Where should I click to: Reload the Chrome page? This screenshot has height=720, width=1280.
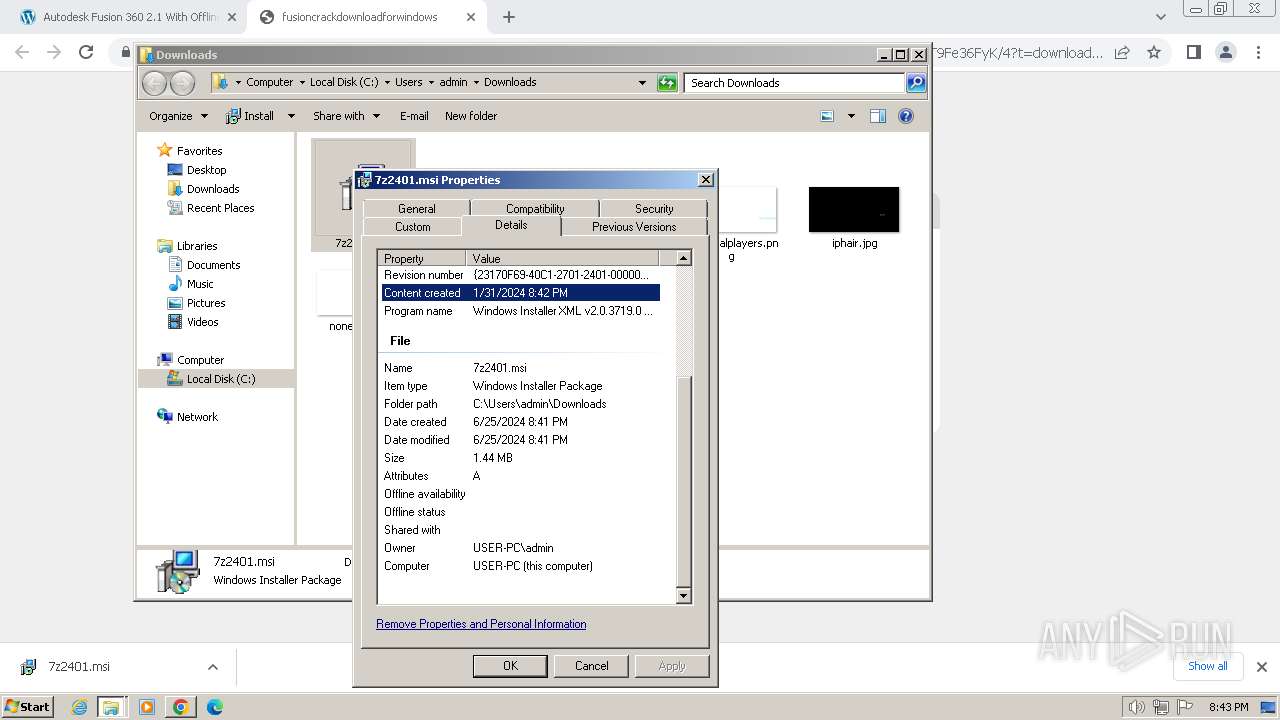click(x=86, y=52)
